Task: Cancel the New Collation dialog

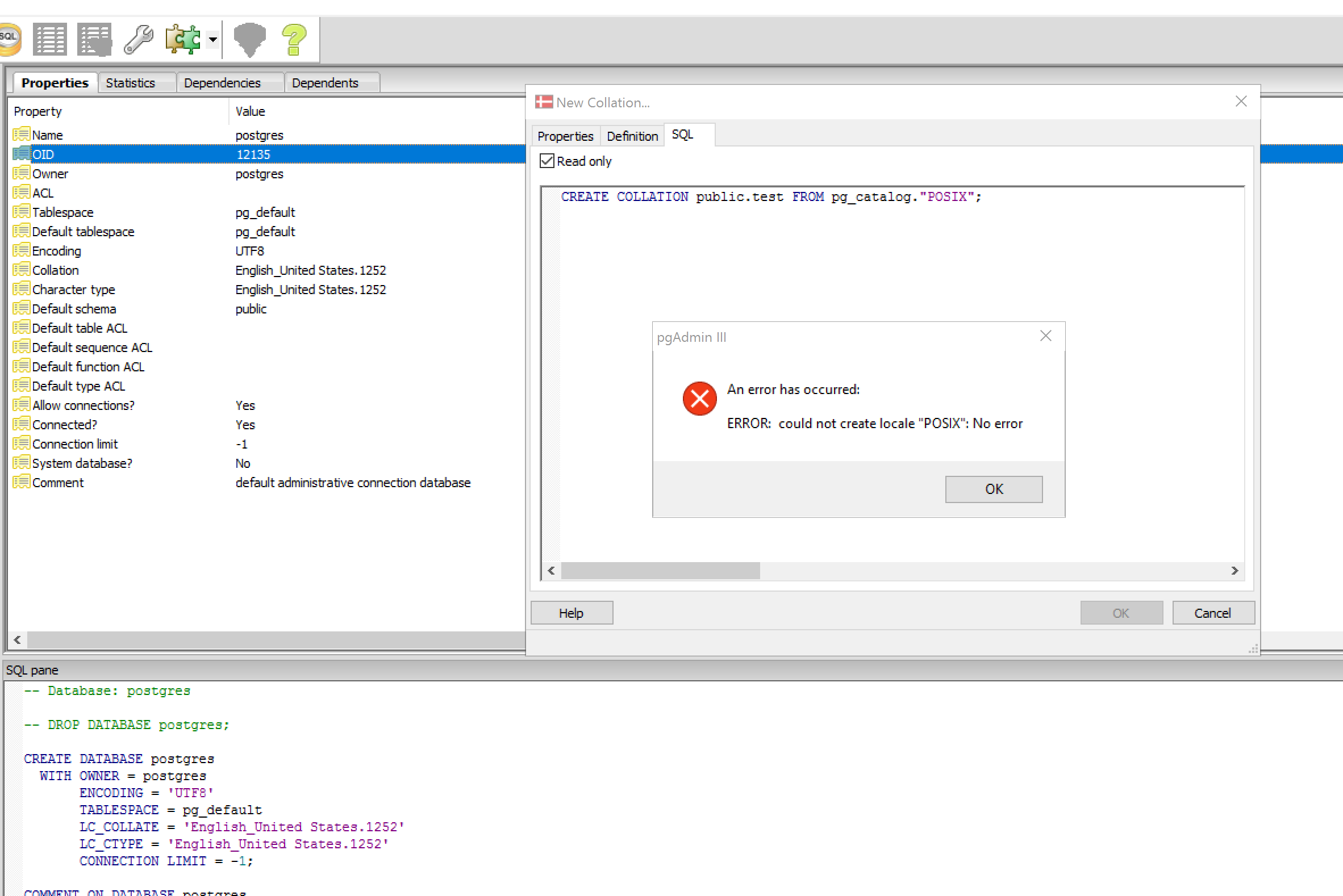Action: [x=1212, y=613]
